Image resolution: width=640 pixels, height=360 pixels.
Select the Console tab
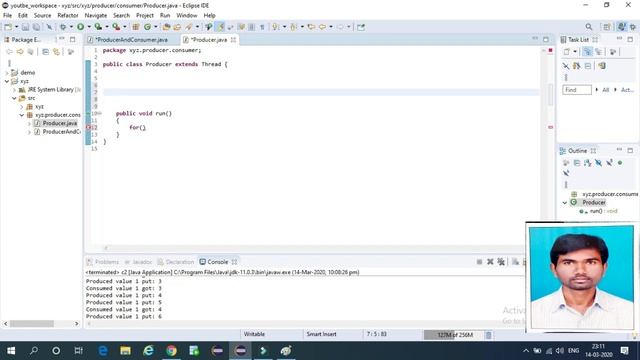(218, 262)
